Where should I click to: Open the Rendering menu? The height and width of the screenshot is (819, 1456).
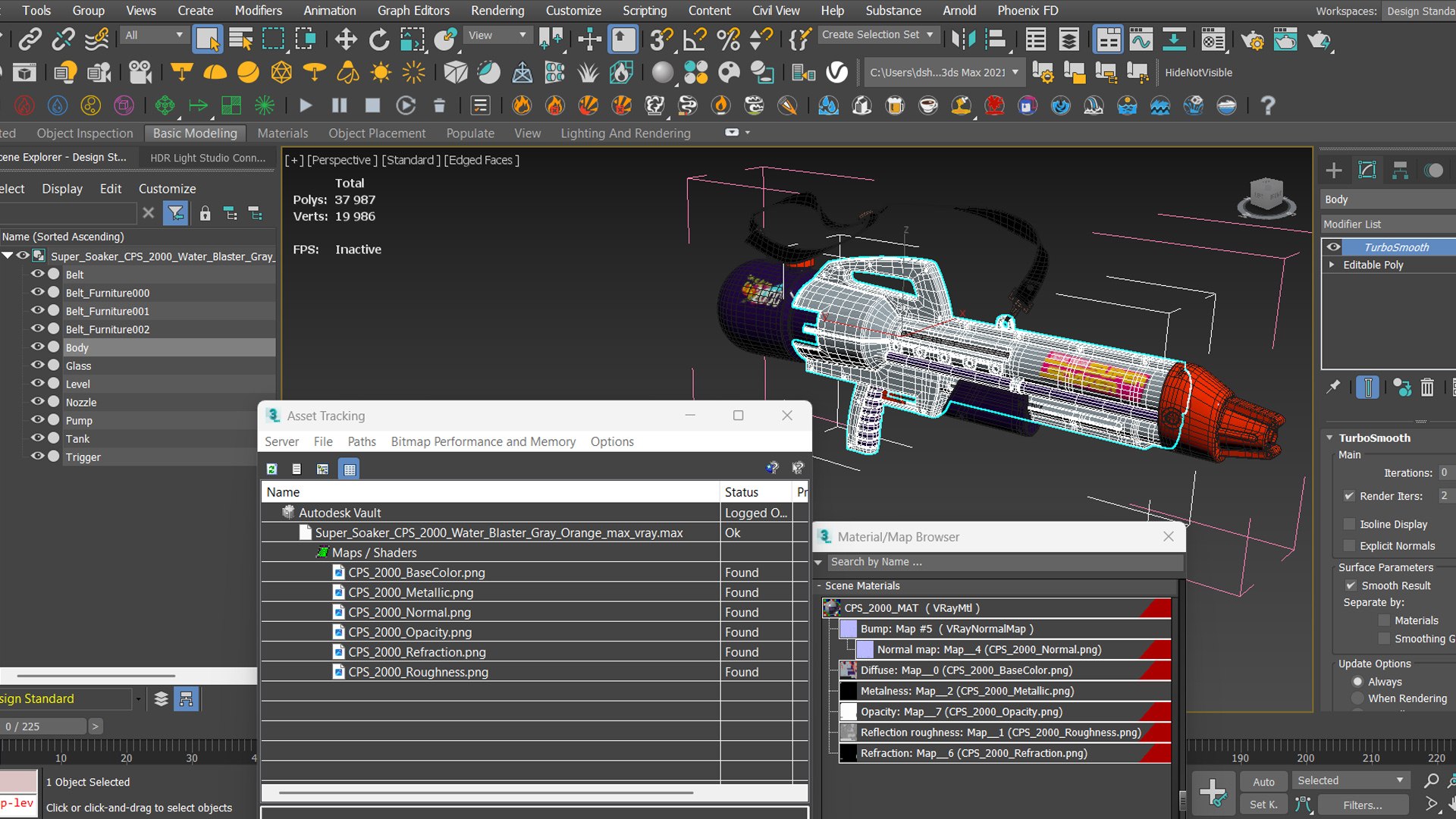coord(497,11)
